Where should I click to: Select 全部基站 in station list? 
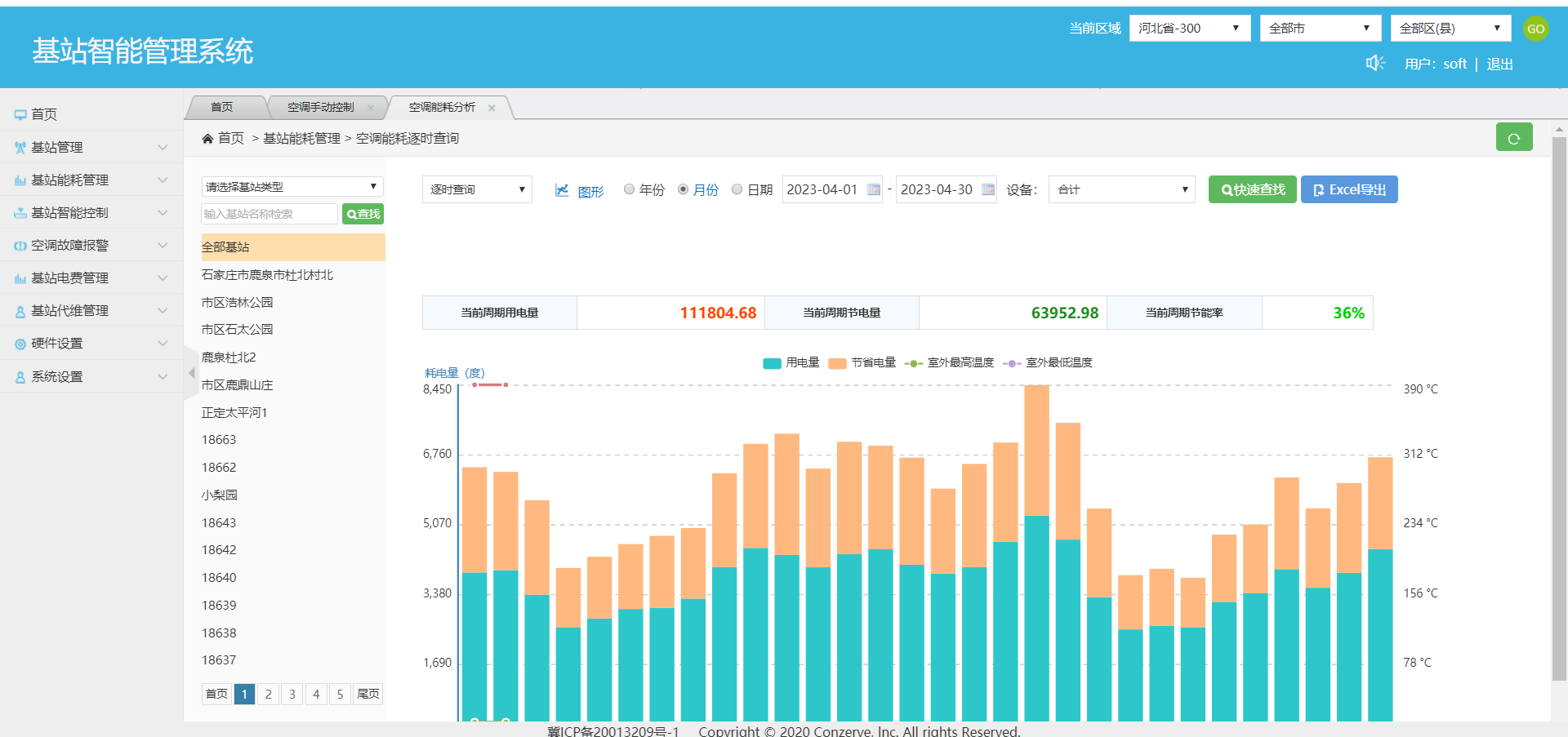[293, 247]
